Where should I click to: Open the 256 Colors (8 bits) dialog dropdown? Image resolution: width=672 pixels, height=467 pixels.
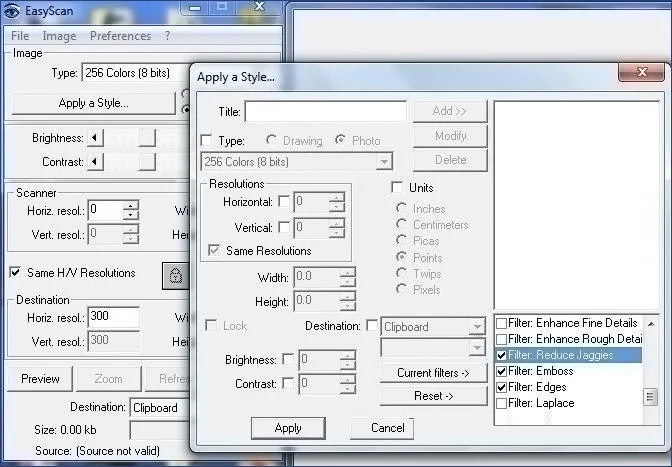(384, 162)
